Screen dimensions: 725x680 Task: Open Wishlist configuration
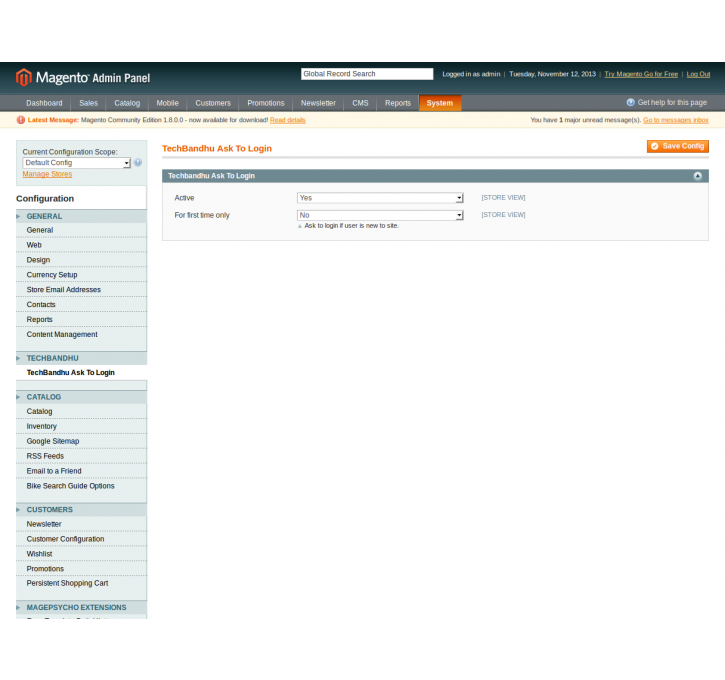pos(81,554)
